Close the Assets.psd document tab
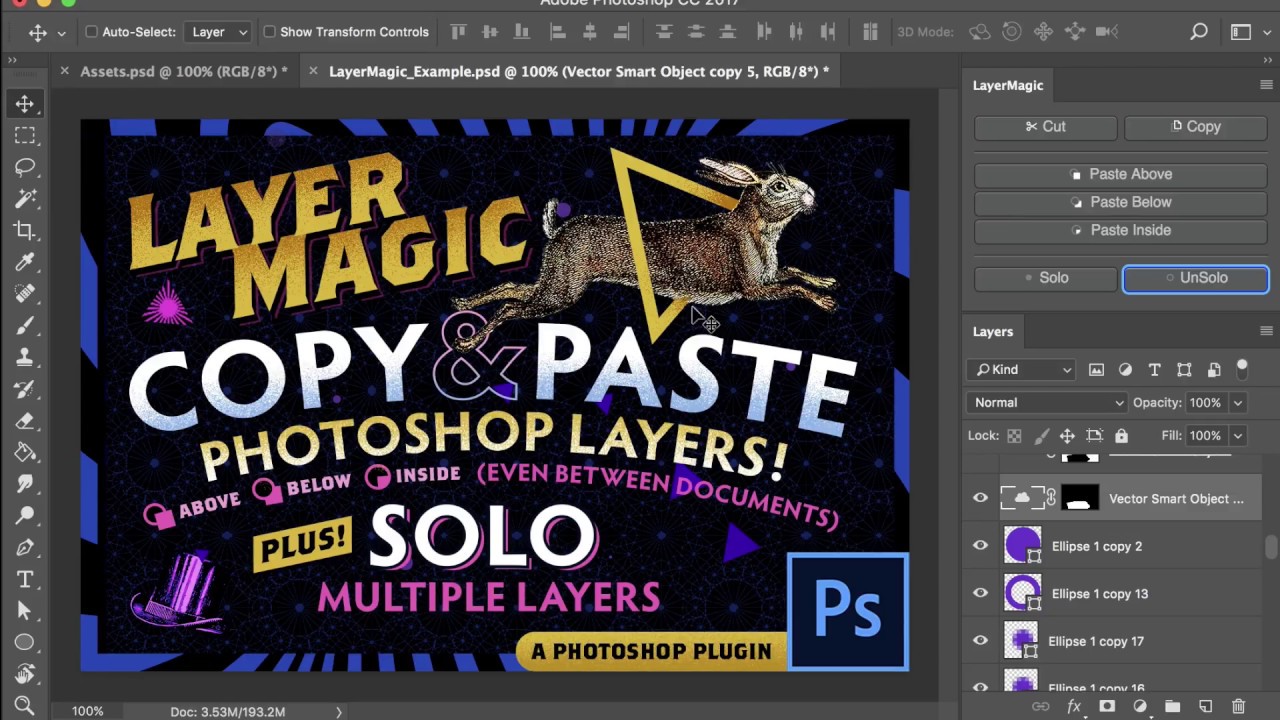 tap(65, 71)
